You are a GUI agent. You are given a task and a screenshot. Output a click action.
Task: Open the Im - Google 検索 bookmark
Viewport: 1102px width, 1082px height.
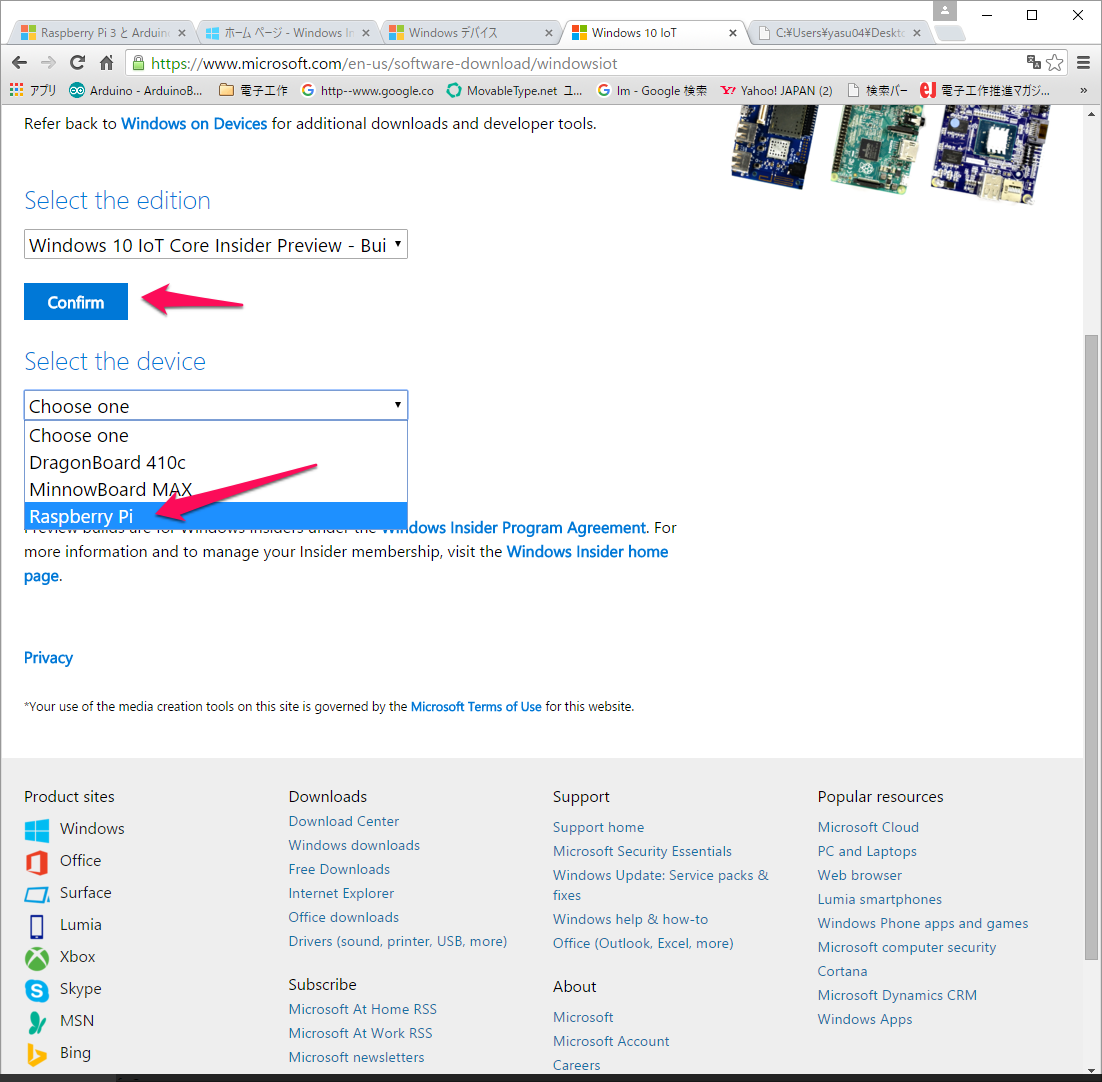652,90
